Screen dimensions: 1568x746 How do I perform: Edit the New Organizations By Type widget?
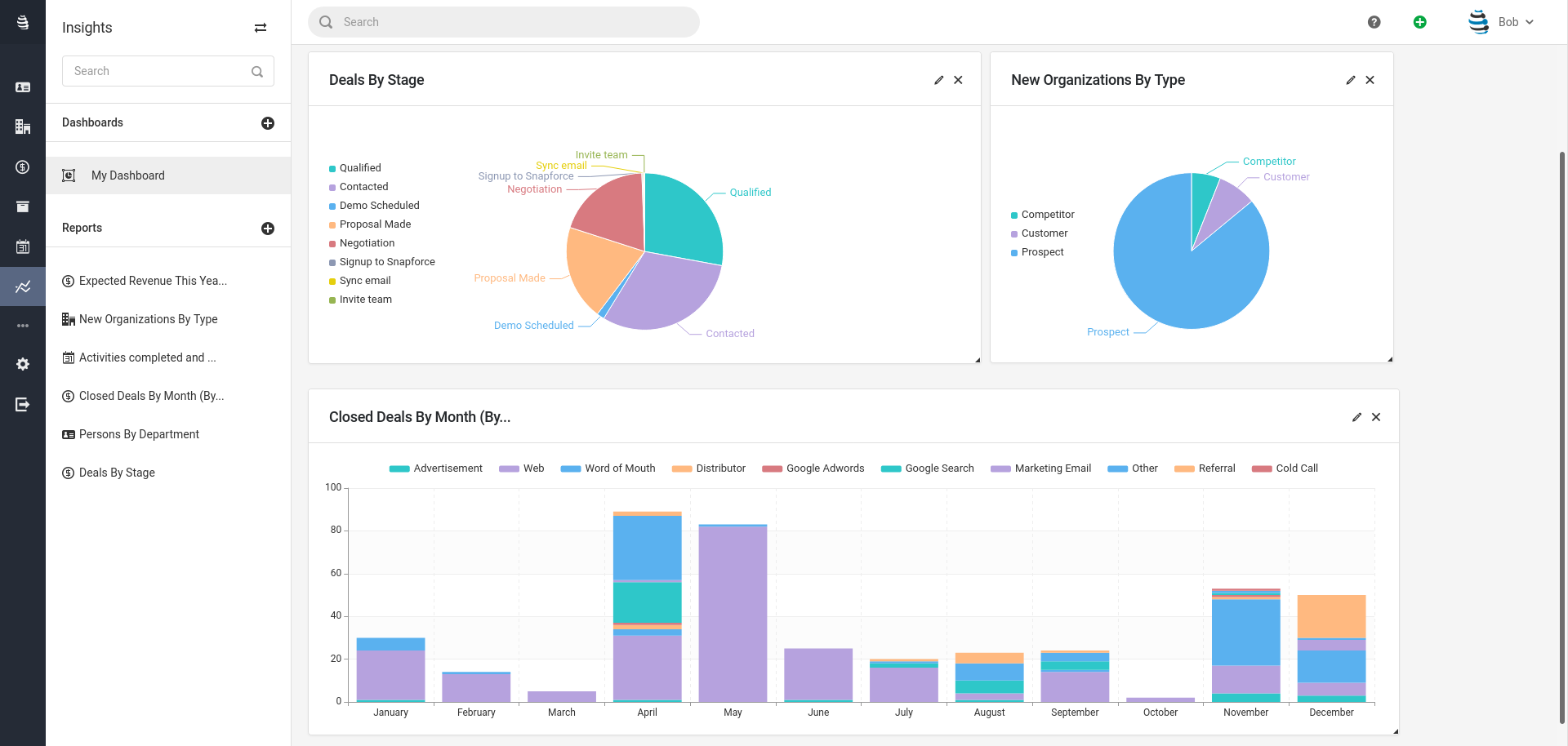click(1351, 79)
